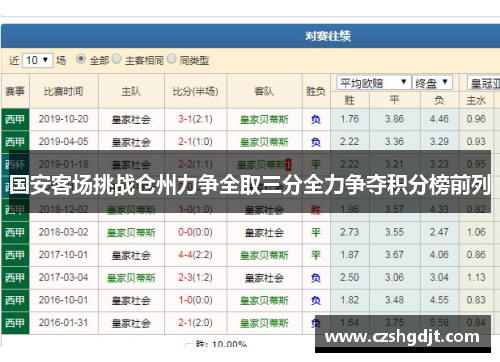Click 西甲 league tag on 2016-01-31 row
500x362 pixels.
pyautogui.click(x=15, y=323)
